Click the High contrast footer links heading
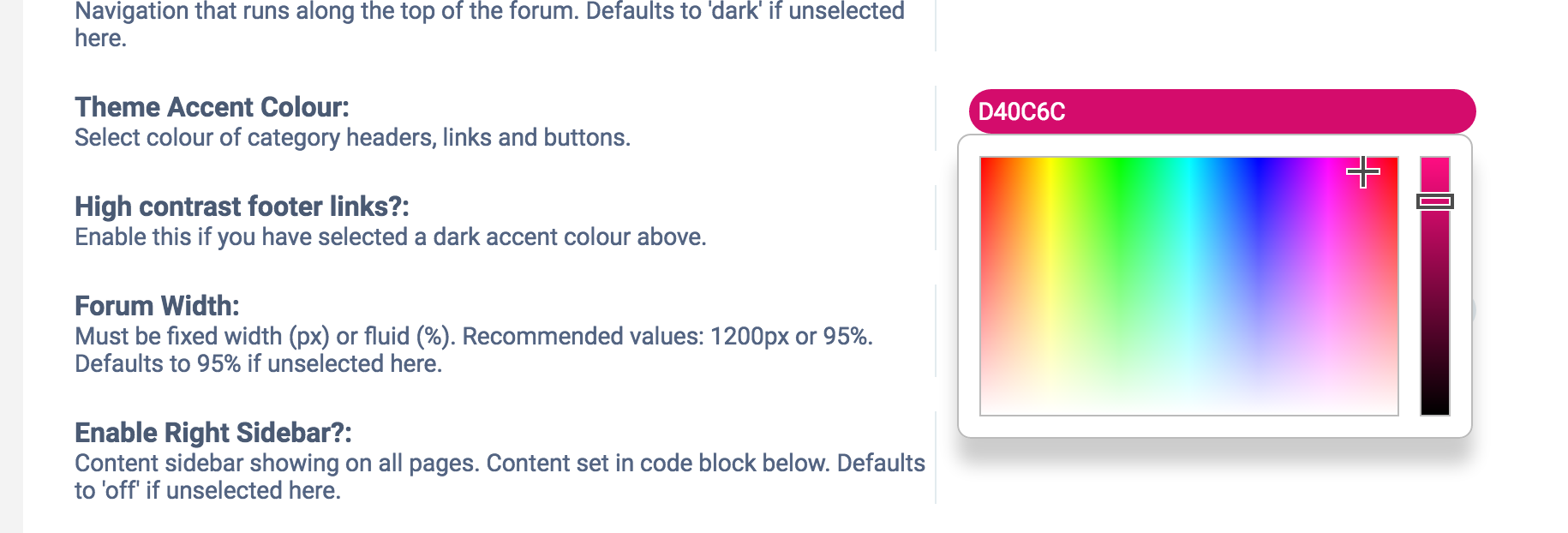 [242, 207]
